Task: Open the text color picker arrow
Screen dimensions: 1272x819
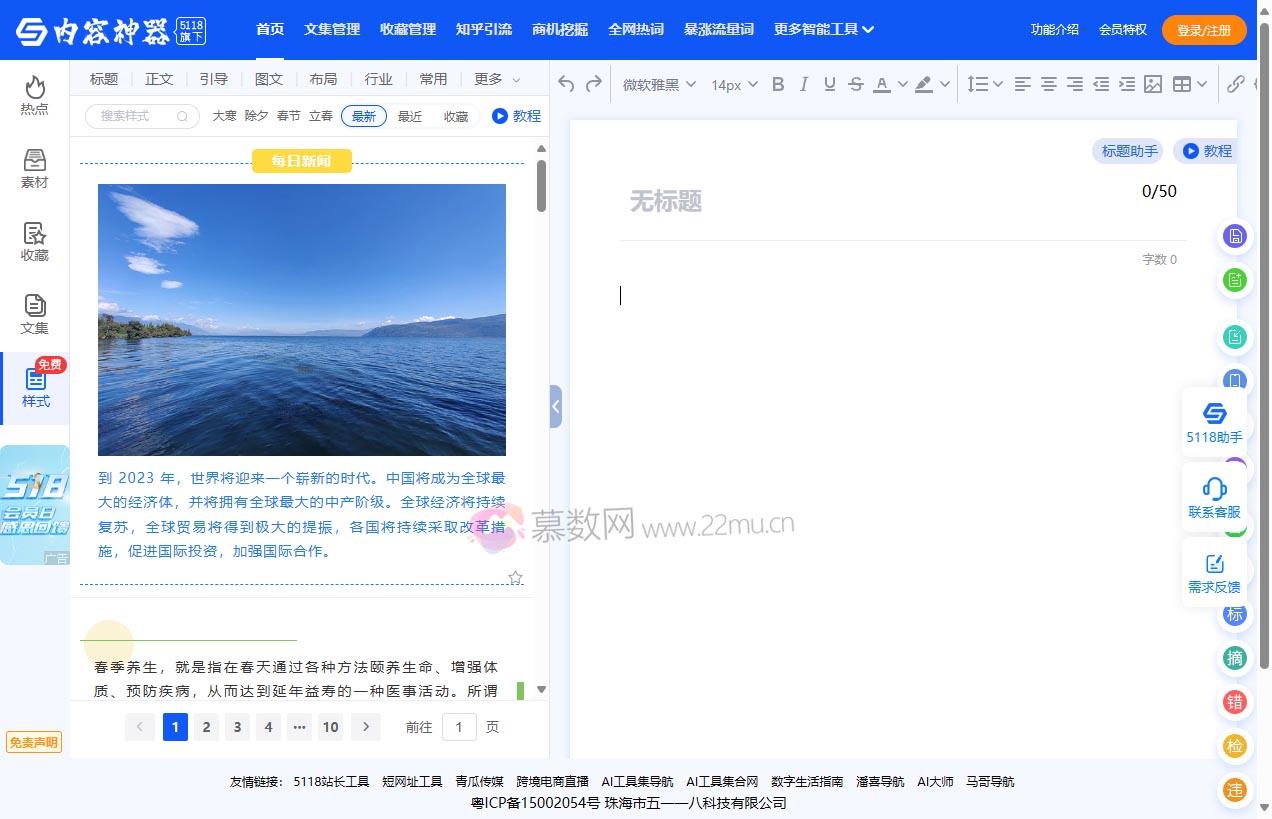Action: (902, 85)
